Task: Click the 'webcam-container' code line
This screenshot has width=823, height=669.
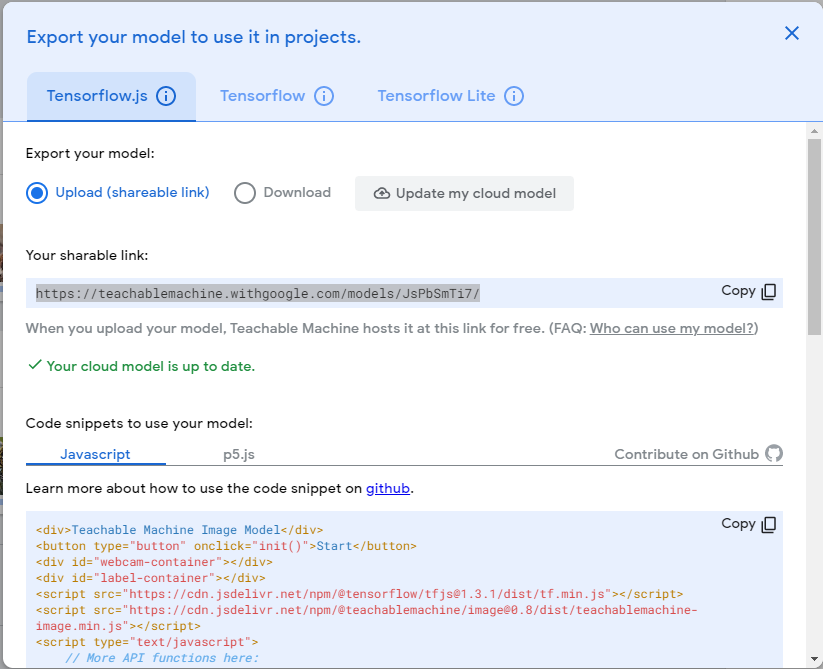Action: coord(154,562)
